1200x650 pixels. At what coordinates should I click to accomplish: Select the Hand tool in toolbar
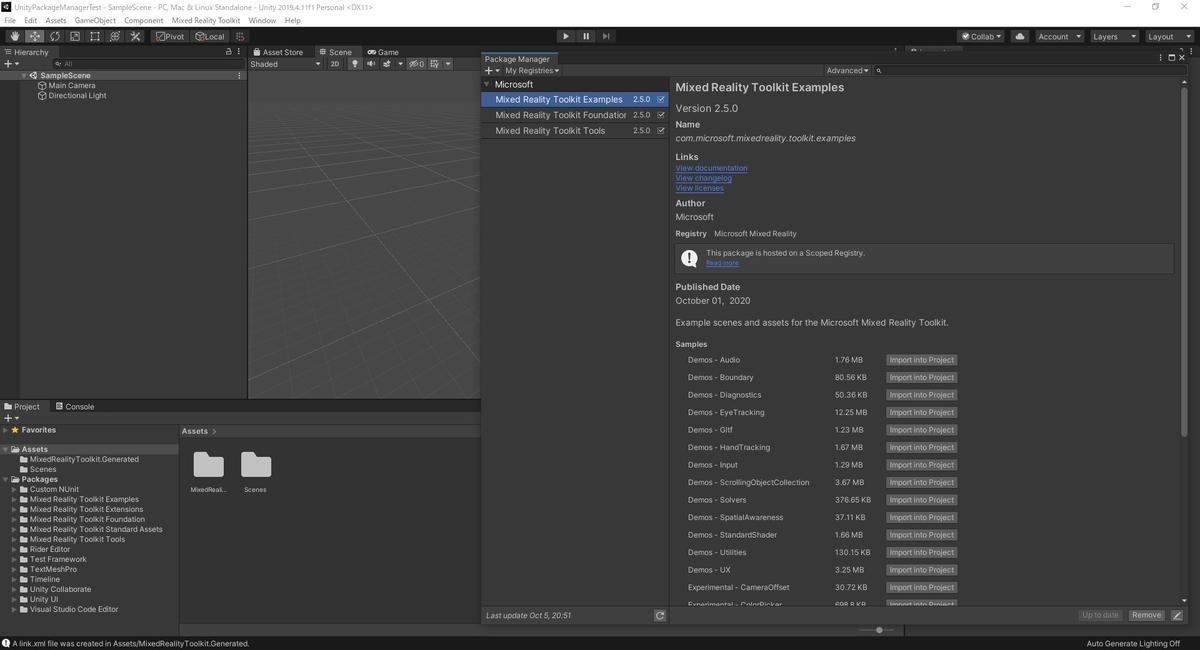coord(15,36)
